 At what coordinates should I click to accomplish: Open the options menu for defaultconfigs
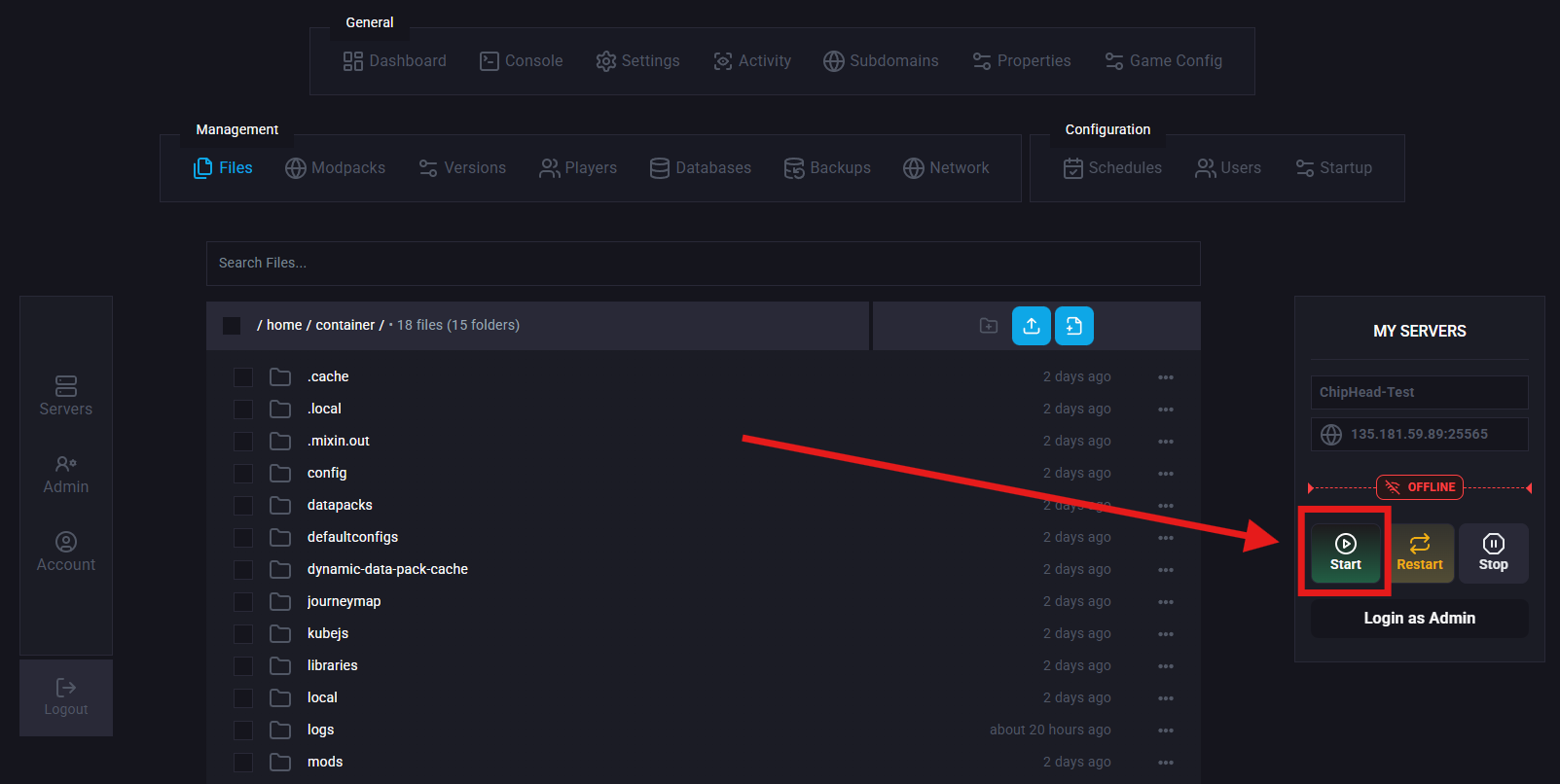(1166, 538)
